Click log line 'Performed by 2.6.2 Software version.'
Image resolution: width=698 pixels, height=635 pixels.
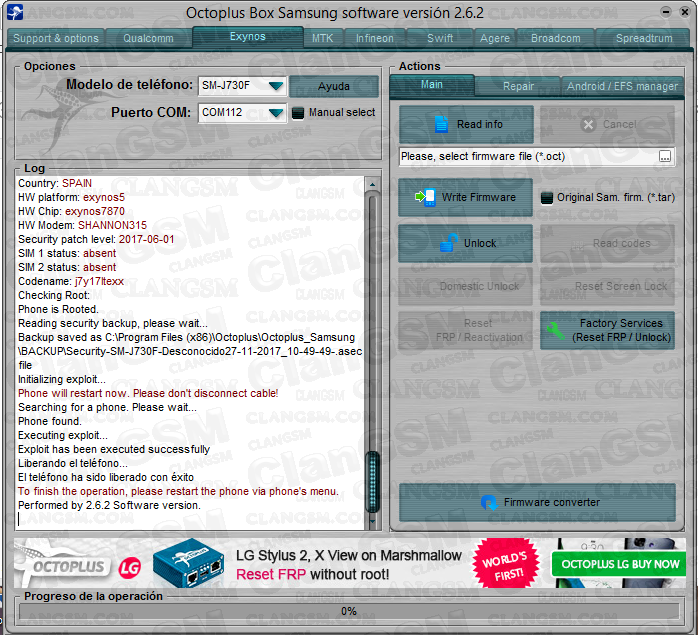click(x=110, y=505)
